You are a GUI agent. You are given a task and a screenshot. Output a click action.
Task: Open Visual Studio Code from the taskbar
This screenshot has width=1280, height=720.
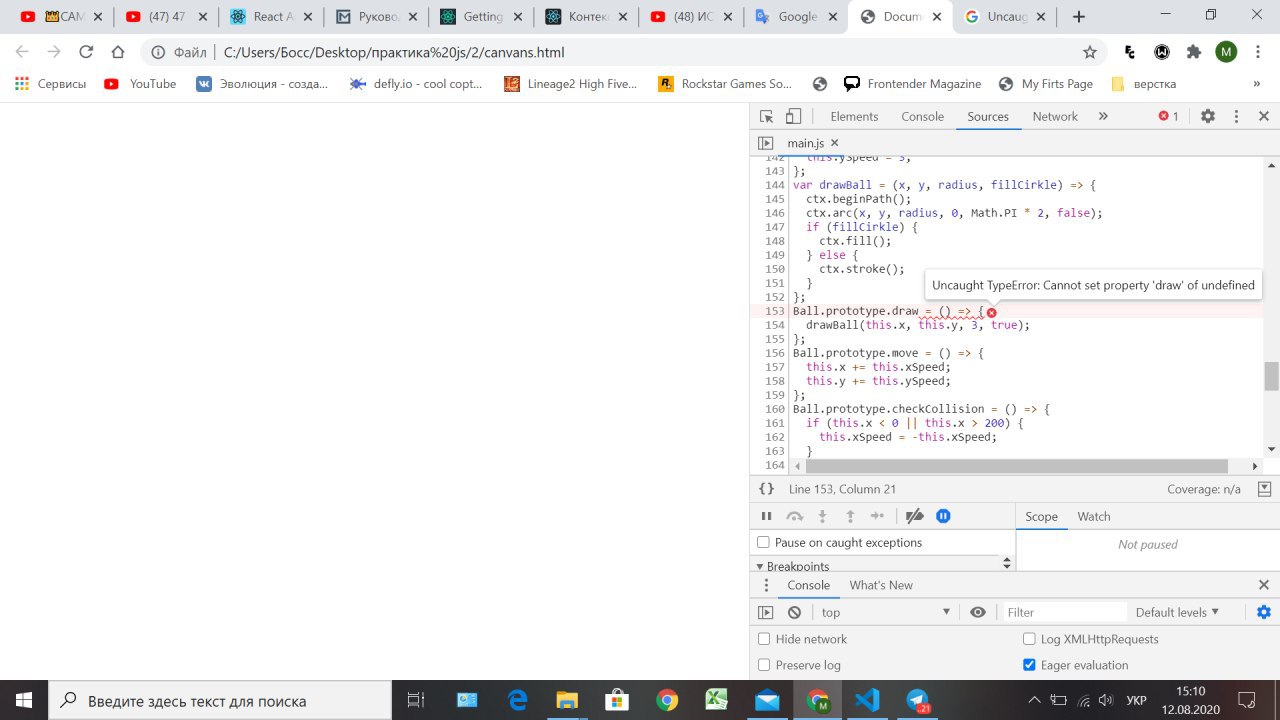click(x=867, y=700)
